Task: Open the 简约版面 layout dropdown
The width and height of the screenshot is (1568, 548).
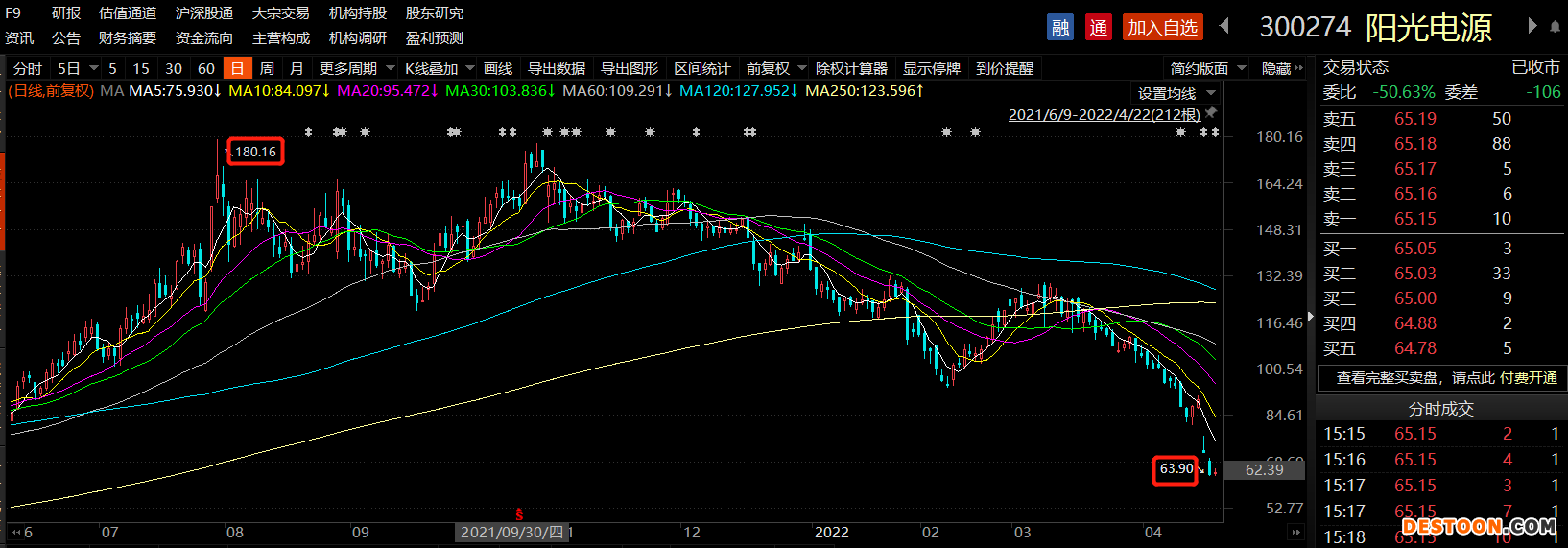Action: pos(1207,68)
